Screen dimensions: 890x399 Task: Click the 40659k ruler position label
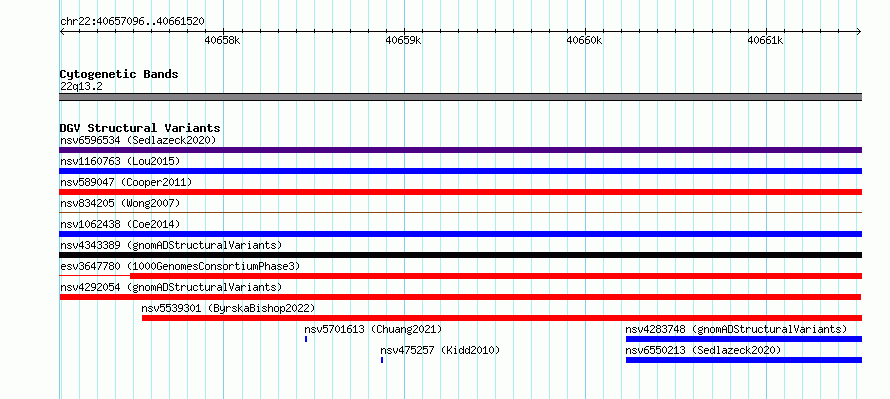(404, 40)
